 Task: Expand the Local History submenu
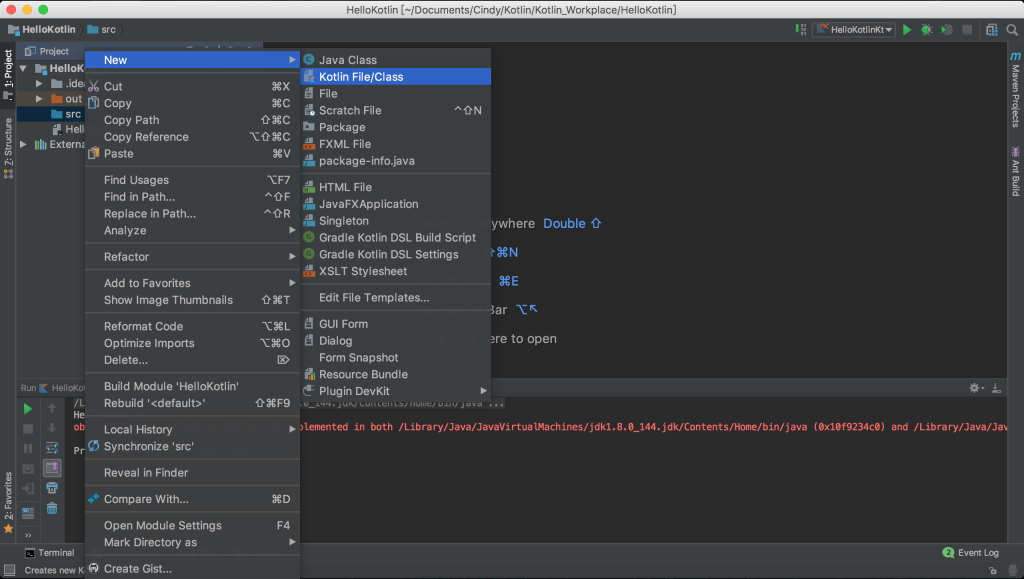[x=192, y=430]
